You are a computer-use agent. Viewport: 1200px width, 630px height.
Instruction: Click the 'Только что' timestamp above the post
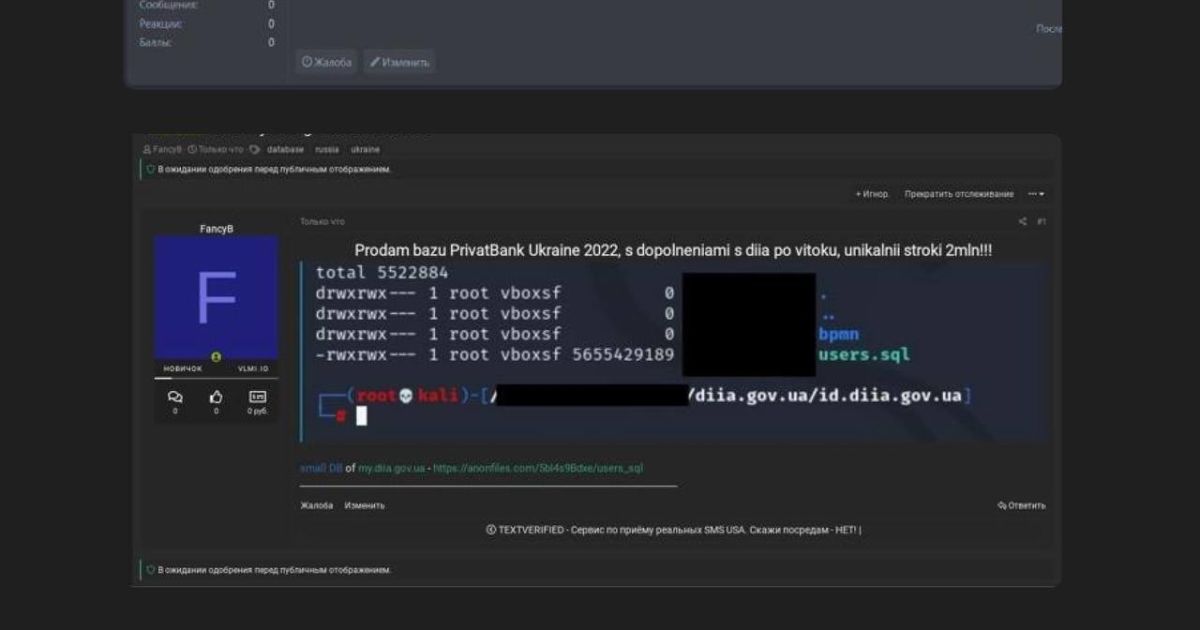pyautogui.click(x=322, y=221)
